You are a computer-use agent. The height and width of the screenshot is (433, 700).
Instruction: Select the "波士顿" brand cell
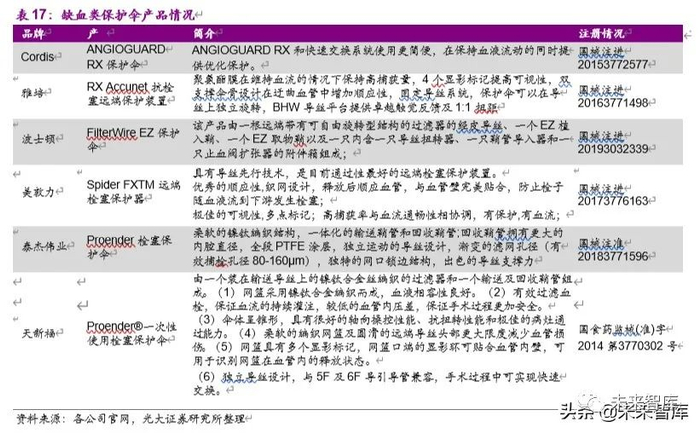pos(38,139)
